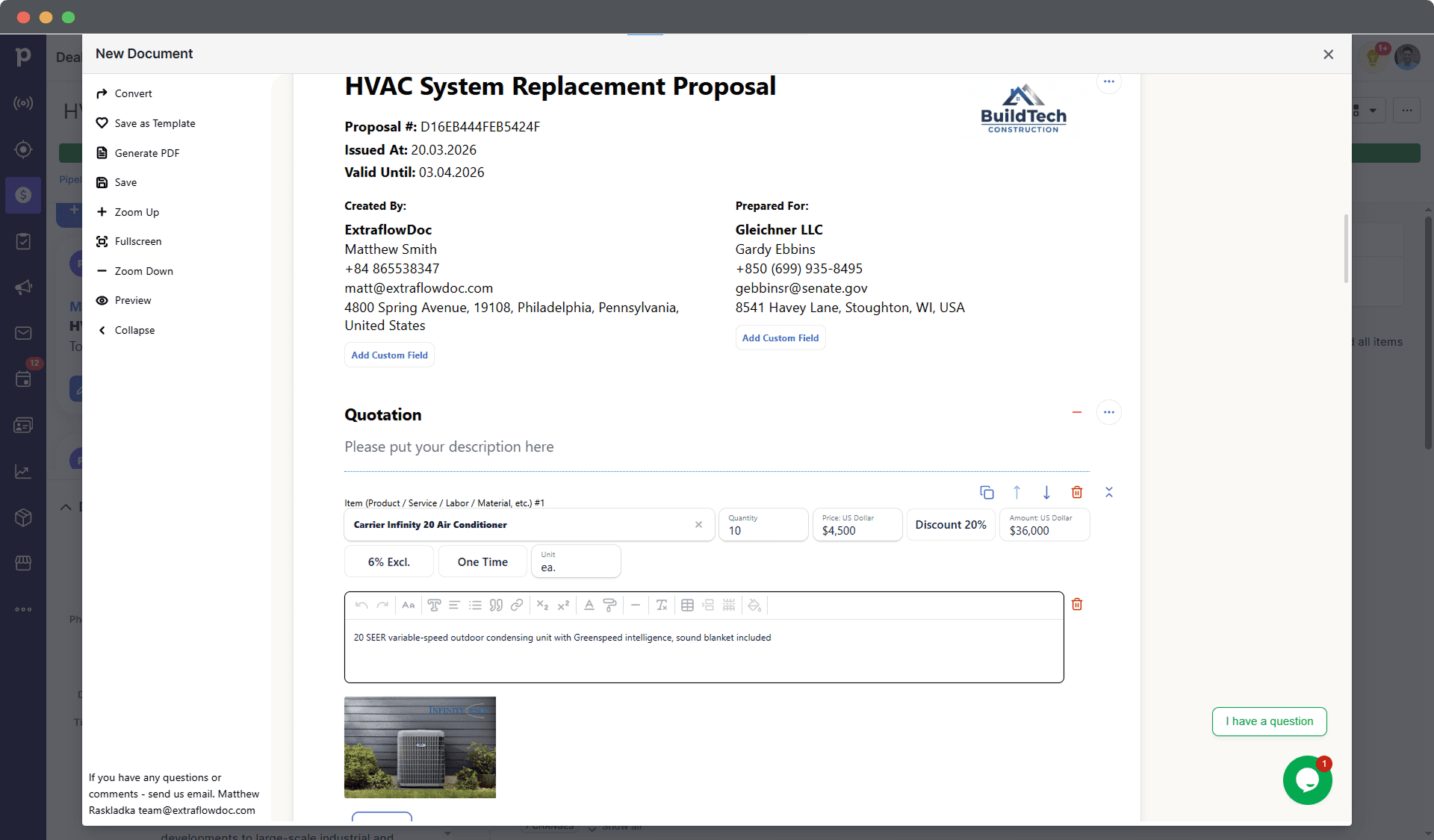
Task: Add Custom Field under Gleichner LLC
Action: [x=780, y=338]
